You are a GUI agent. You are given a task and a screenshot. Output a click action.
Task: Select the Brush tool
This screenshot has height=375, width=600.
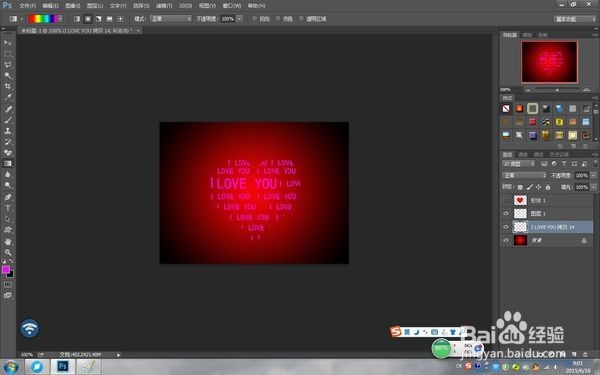click(x=8, y=120)
